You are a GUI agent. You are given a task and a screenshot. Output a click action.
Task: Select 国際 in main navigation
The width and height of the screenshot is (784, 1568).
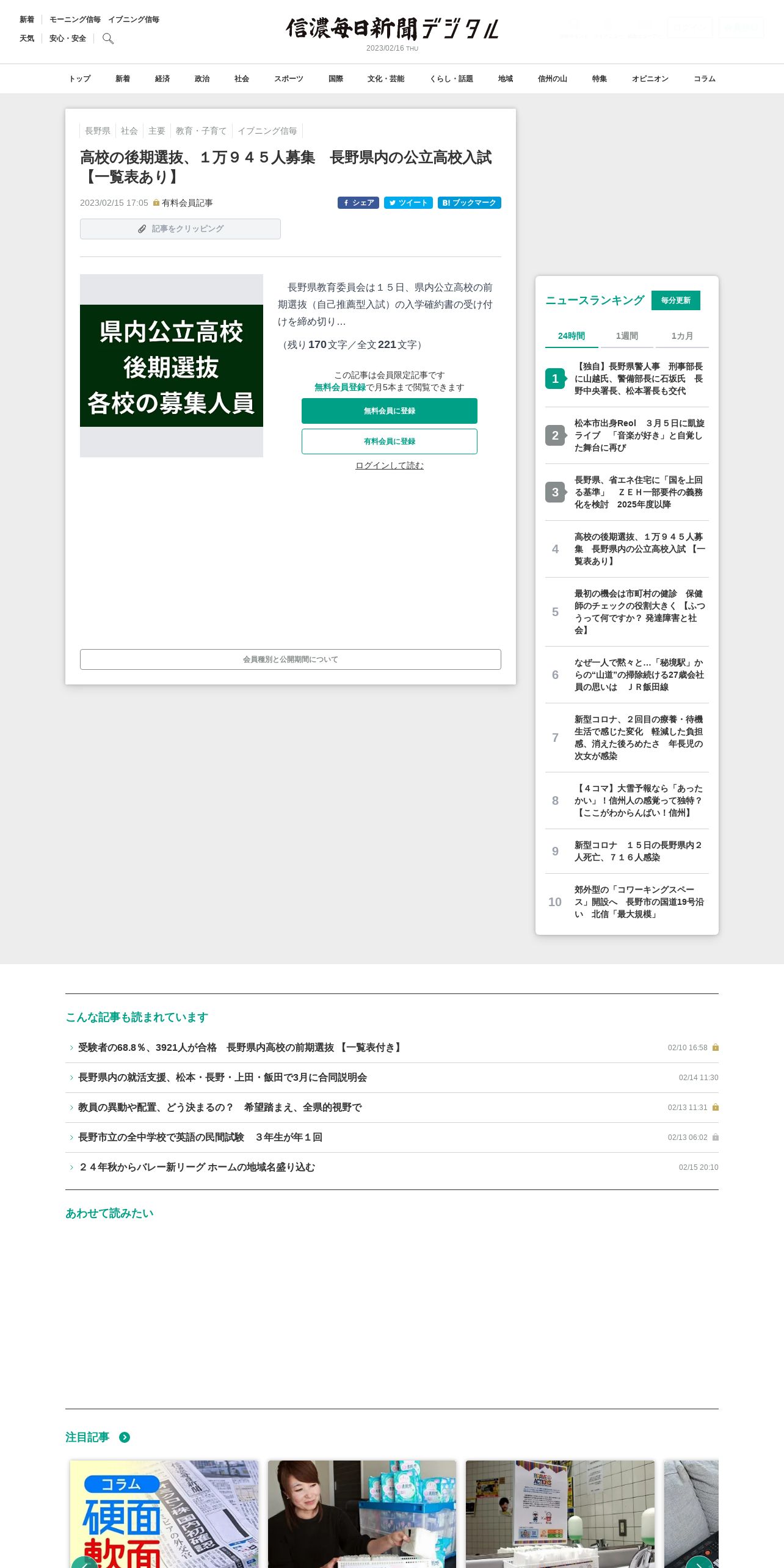[x=336, y=79]
